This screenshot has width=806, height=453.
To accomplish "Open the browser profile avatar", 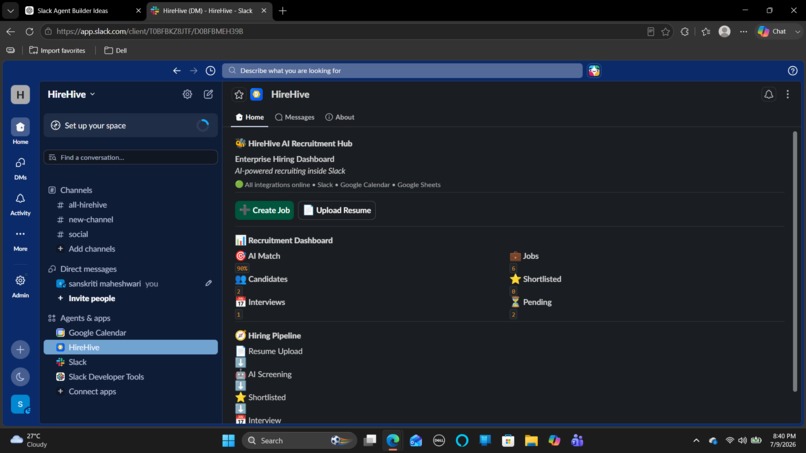I will pos(724,31).
